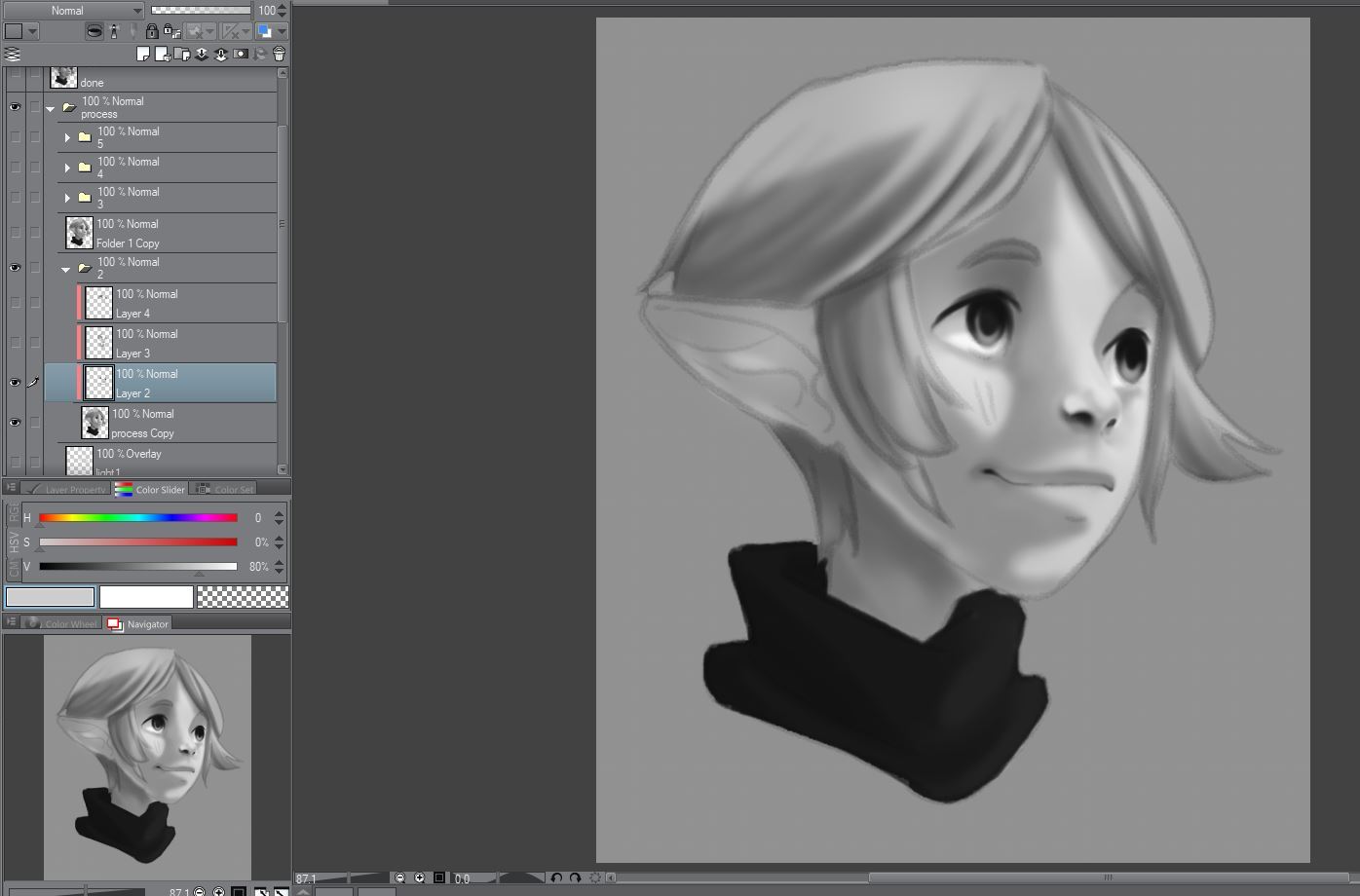Hide the process folder with eye icon
This screenshot has width=1360, height=896.
[14, 107]
